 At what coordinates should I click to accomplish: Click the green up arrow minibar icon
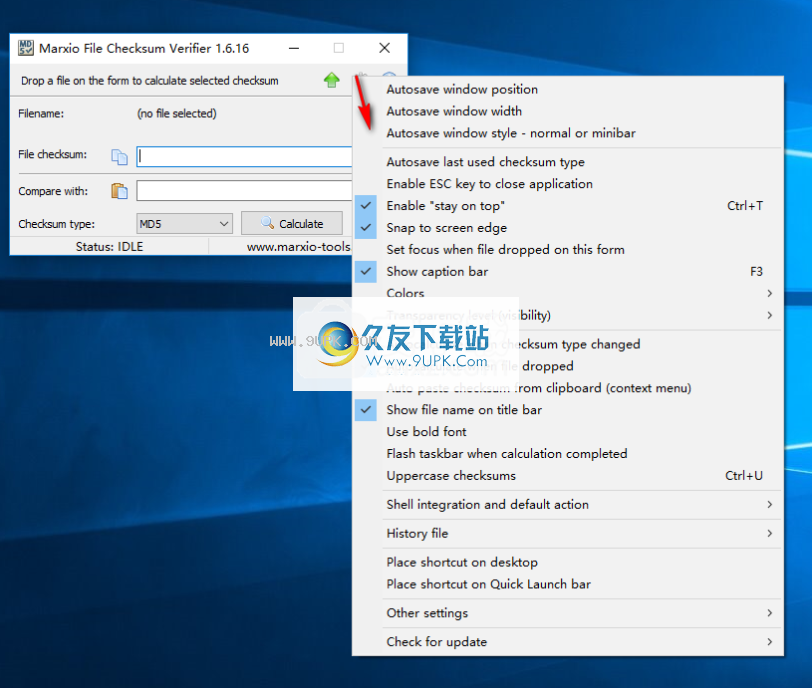pyautogui.click(x=331, y=80)
